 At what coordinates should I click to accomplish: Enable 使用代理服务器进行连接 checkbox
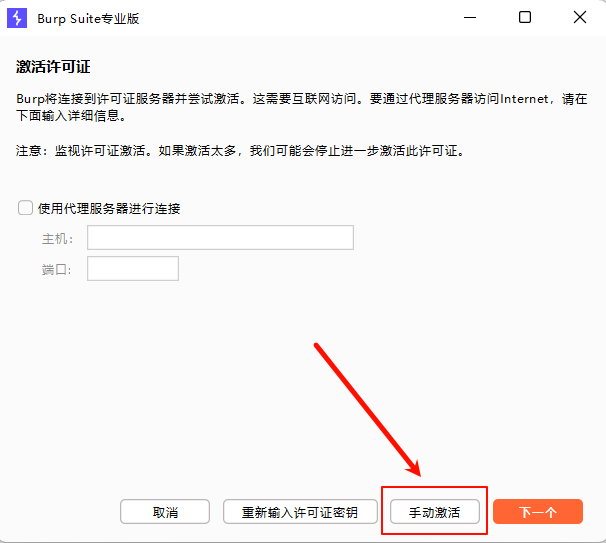pos(25,208)
